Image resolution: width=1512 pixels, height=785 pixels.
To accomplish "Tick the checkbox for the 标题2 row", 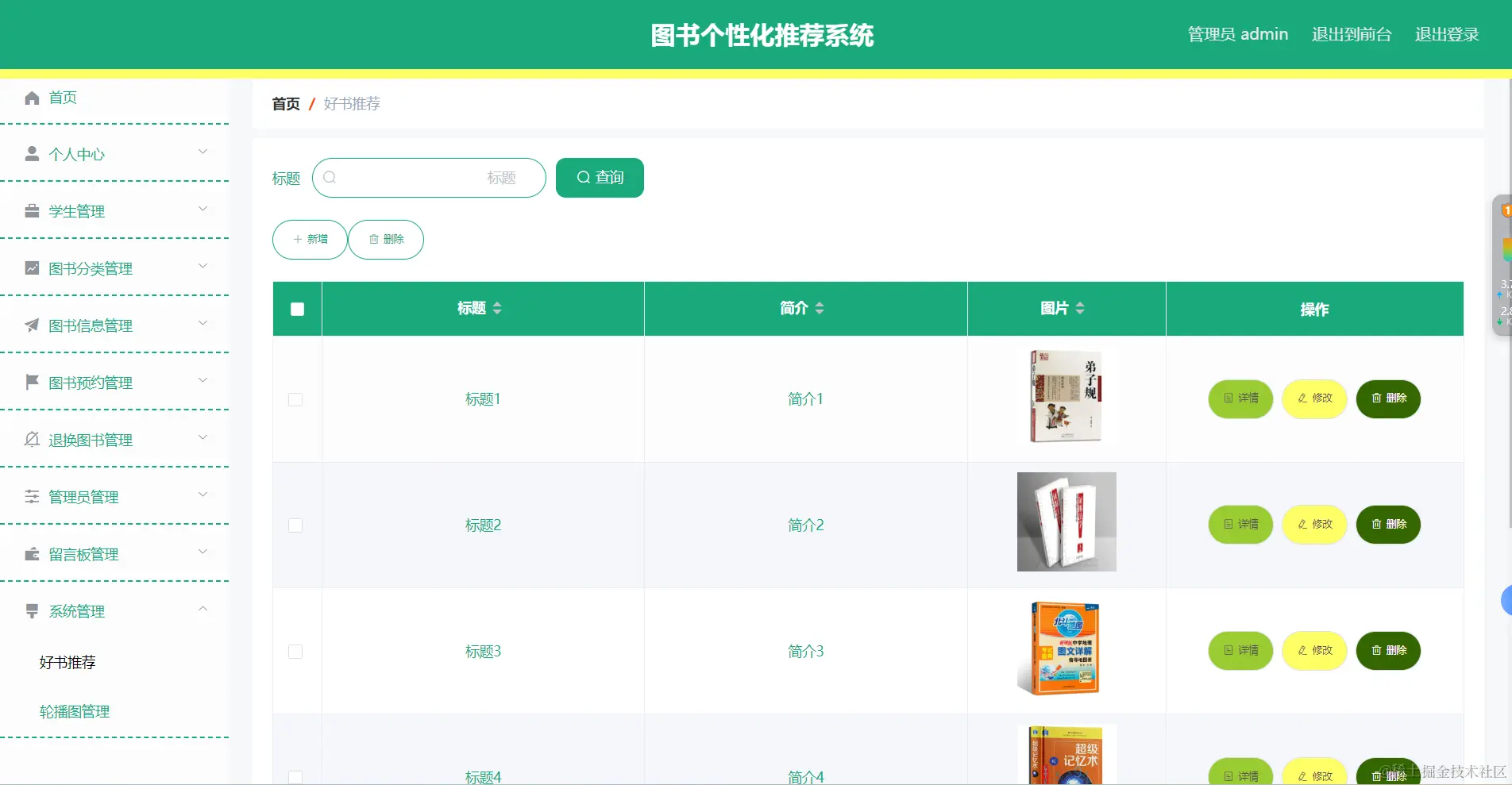I will click(x=295, y=525).
